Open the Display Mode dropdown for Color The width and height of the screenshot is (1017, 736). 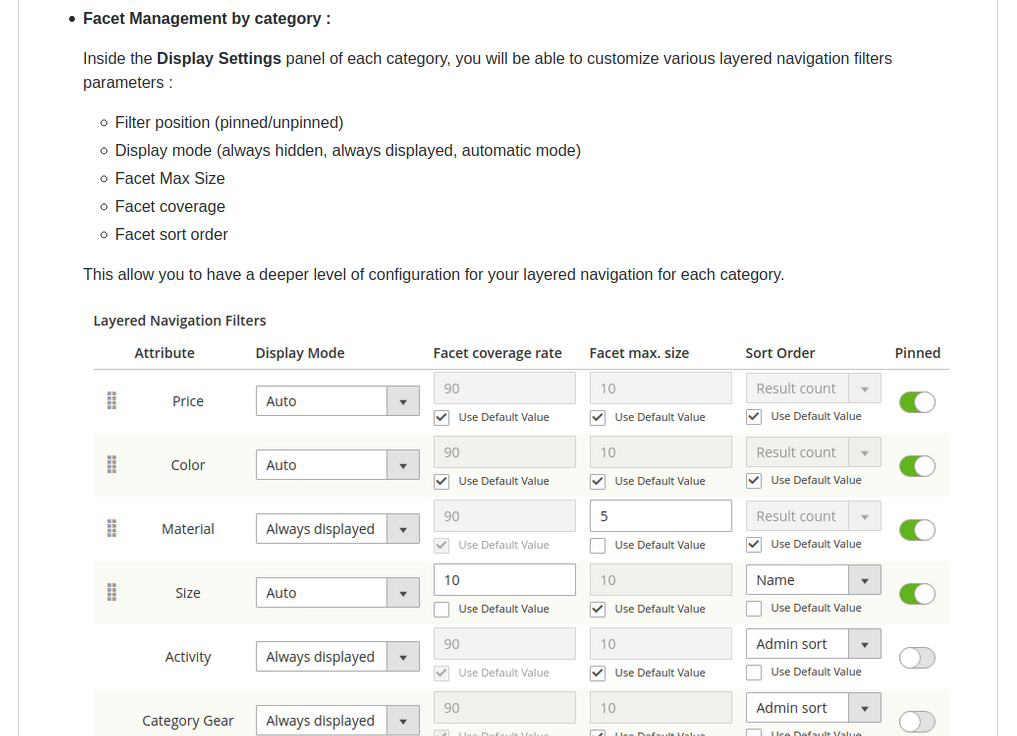click(x=404, y=464)
